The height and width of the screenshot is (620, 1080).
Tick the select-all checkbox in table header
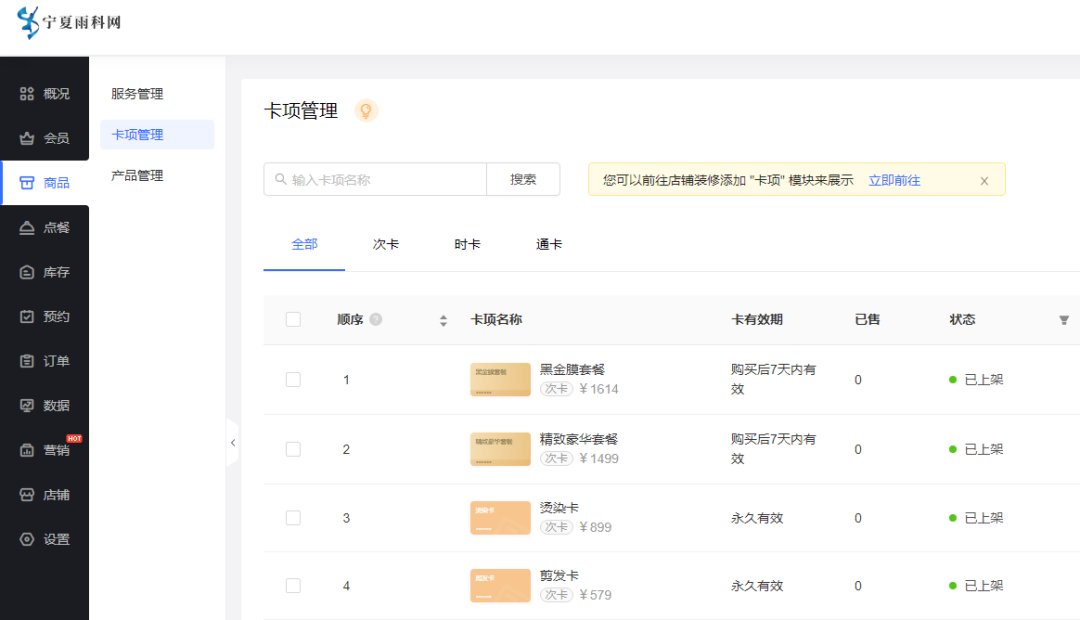pos(293,319)
